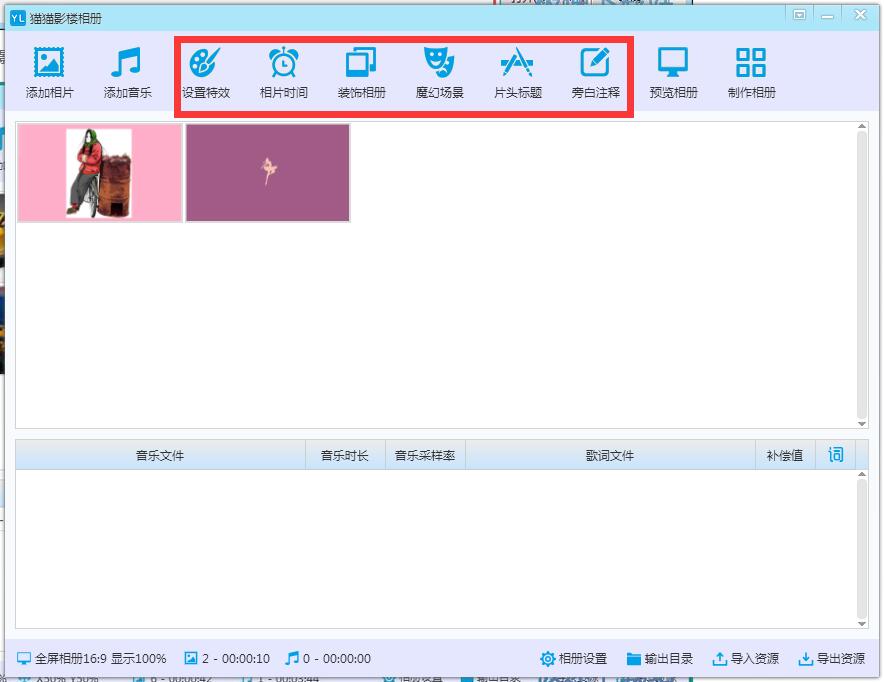The width and height of the screenshot is (884, 682).
Task: Click 预览相册 to preview the album
Action: click(x=673, y=64)
